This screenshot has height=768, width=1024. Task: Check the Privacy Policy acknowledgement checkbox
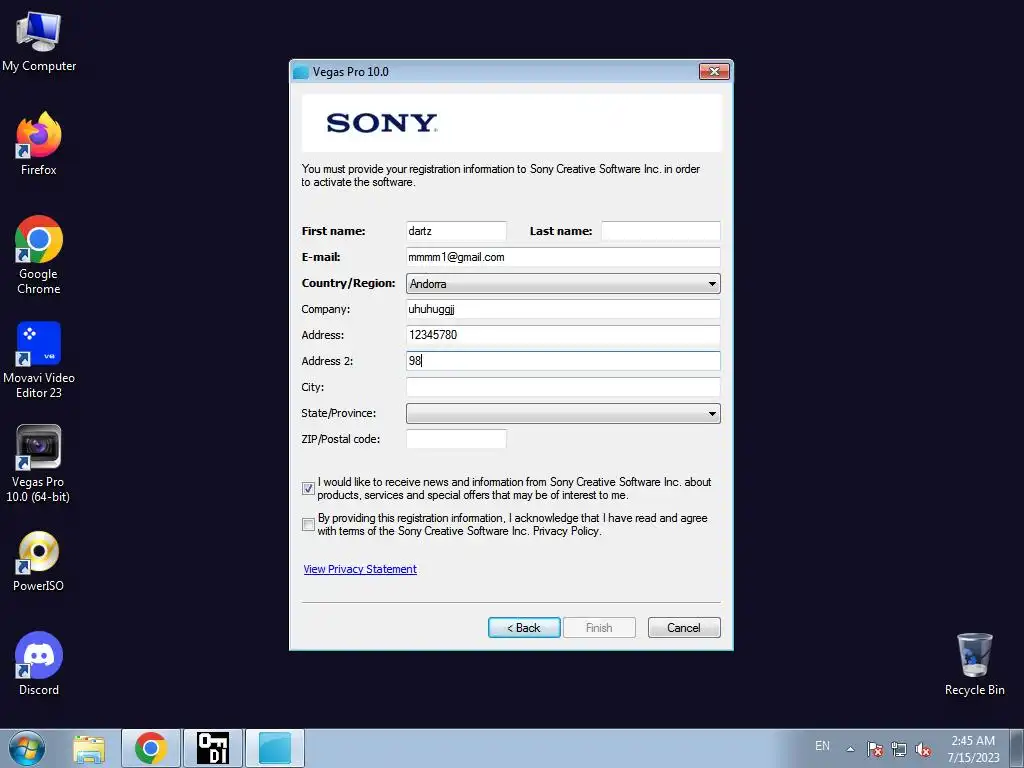pyautogui.click(x=308, y=524)
